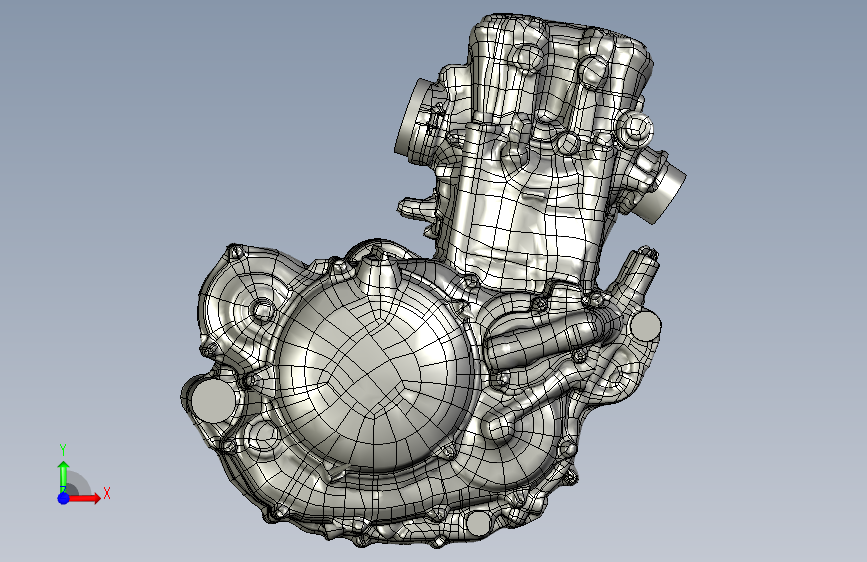The width and height of the screenshot is (867, 562).
Task: Click the blue Z axis dot on triad
Action: point(64,498)
